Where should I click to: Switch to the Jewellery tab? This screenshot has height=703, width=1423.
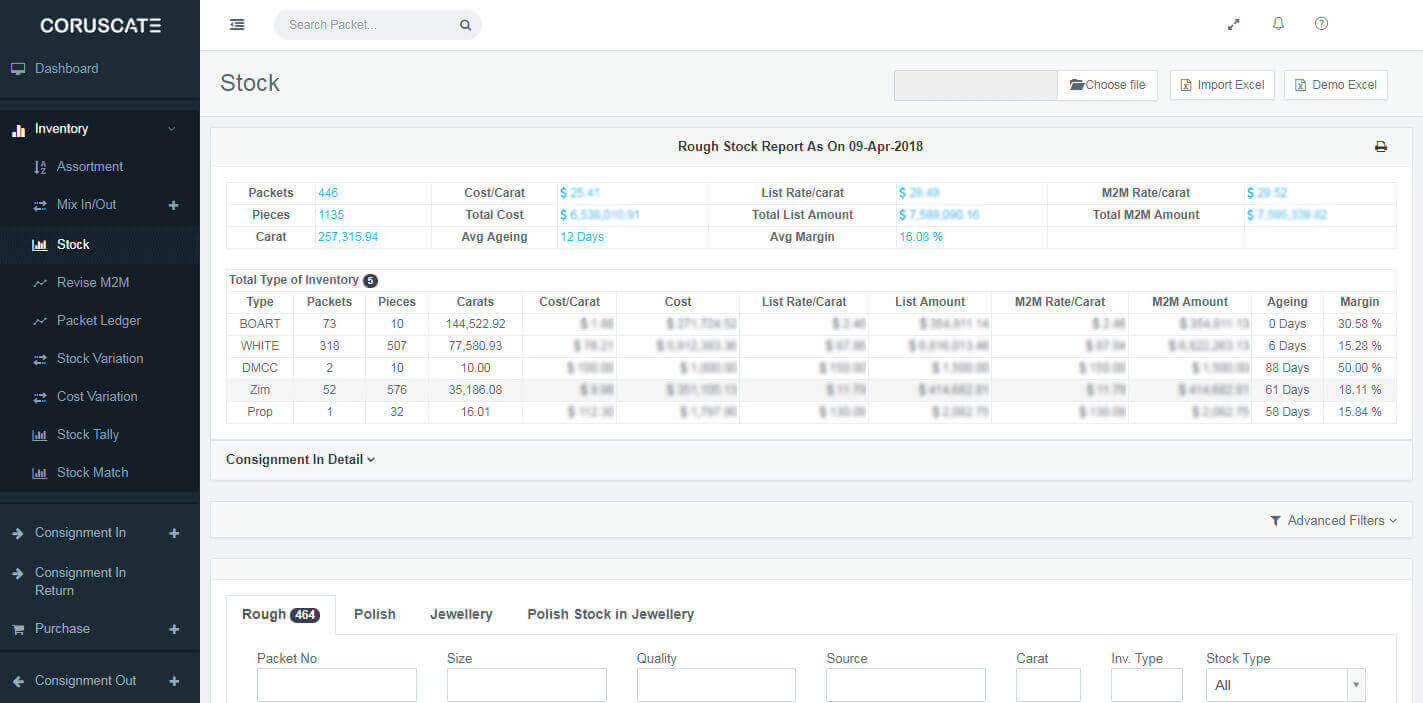461,614
